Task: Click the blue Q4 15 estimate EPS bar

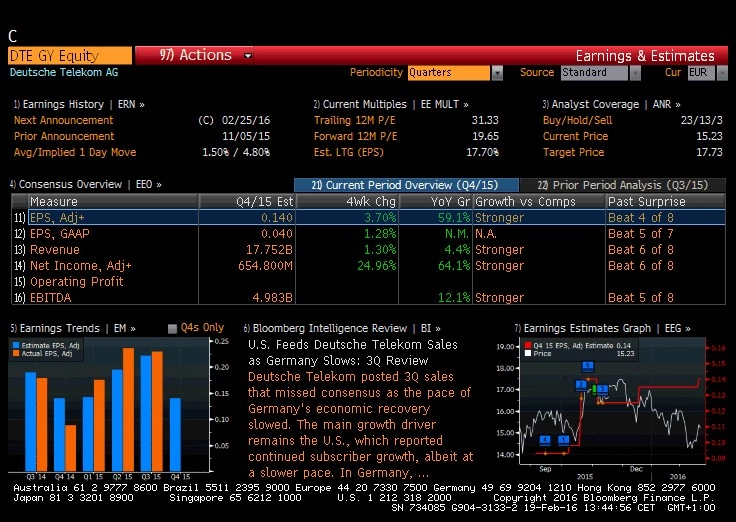Action: (175, 435)
